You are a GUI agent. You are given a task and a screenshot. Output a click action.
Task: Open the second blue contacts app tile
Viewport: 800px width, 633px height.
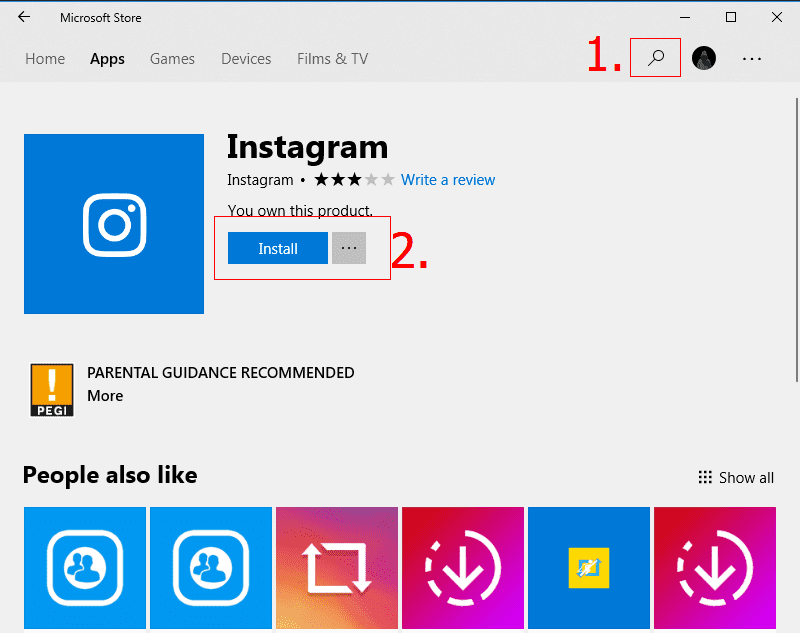[x=211, y=568]
